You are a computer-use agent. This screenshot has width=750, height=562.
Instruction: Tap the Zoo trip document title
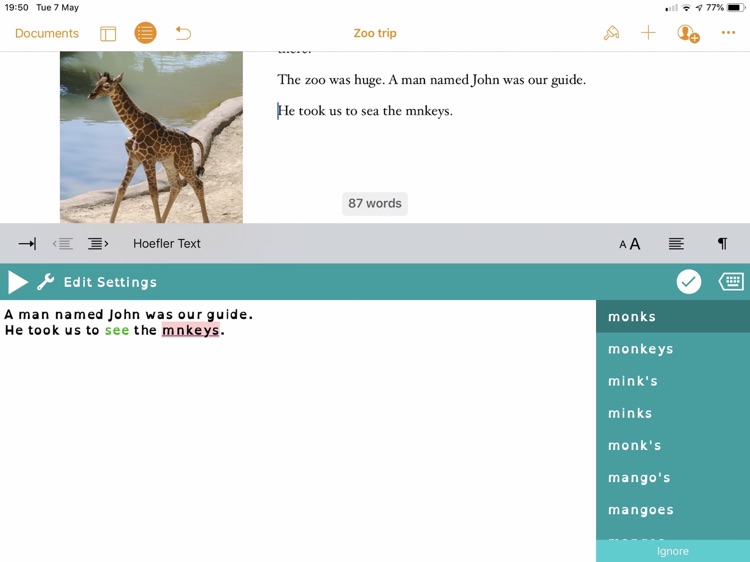375,33
